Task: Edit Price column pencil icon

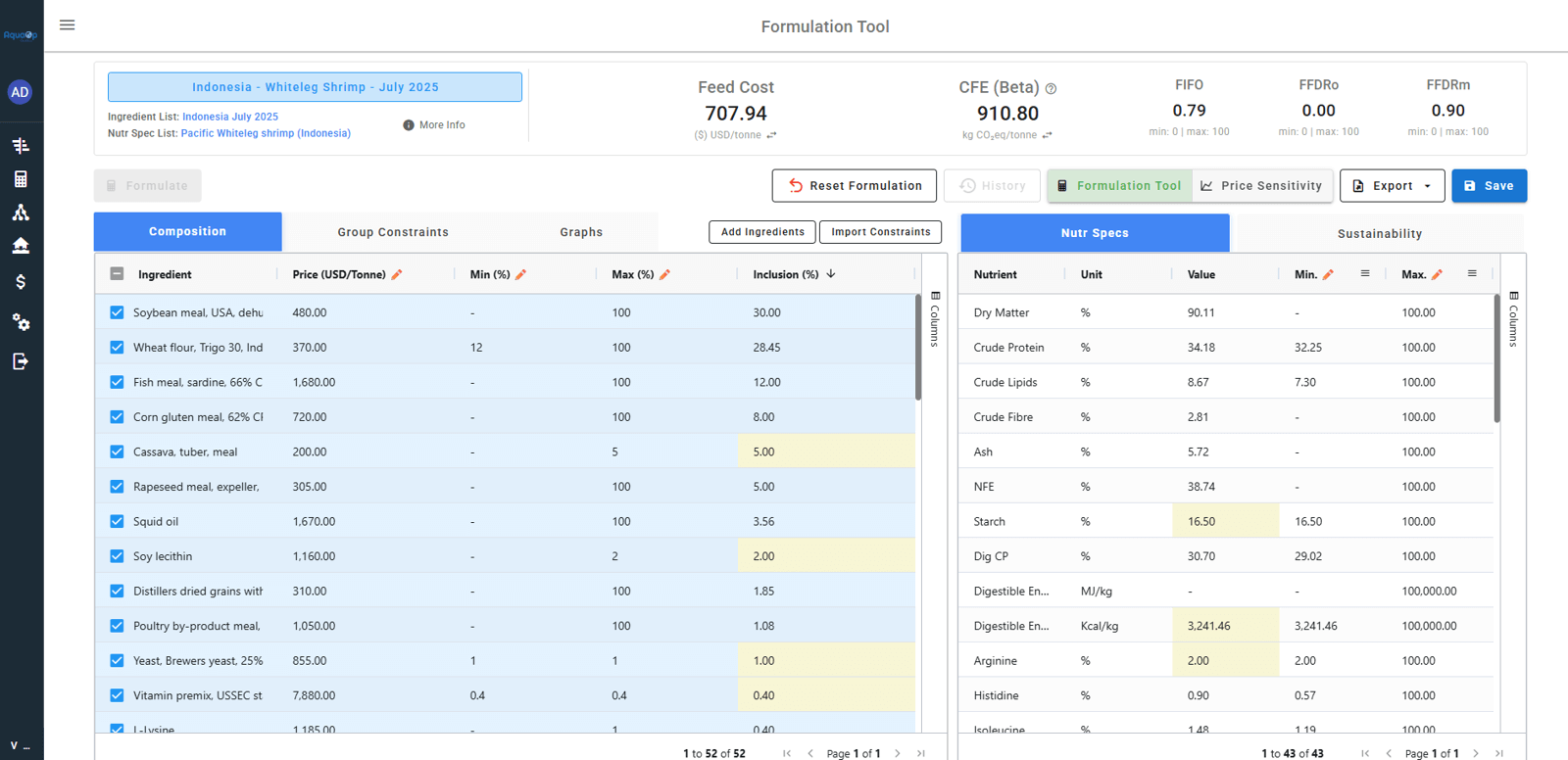Action: click(397, 274)
